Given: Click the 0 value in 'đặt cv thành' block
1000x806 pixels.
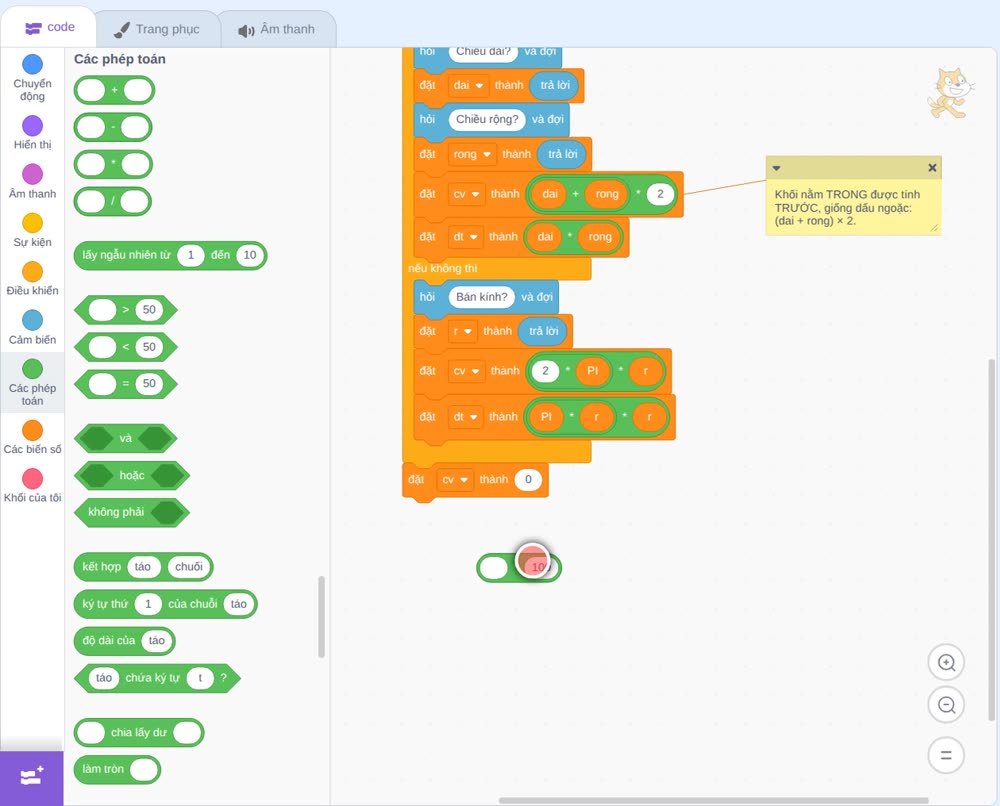Looking at the screenshot, I should tap(528, 480).
